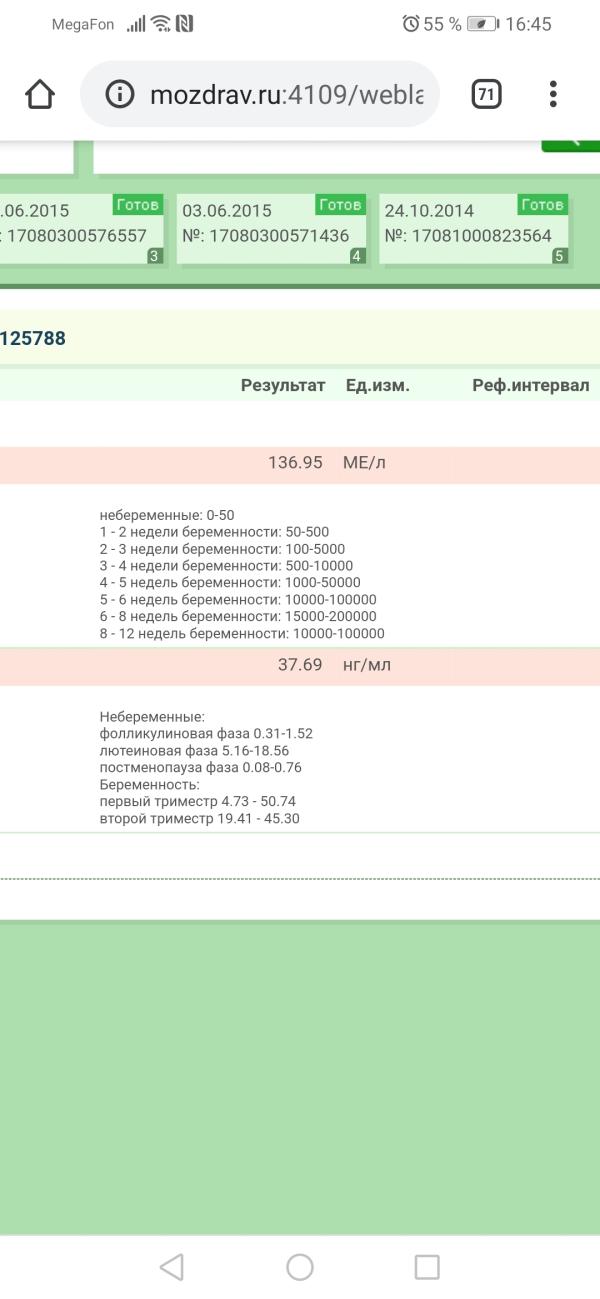Tap the number 5 badge on card
600x1299 pixels.
pyautogui.click(x=560, y=256)
